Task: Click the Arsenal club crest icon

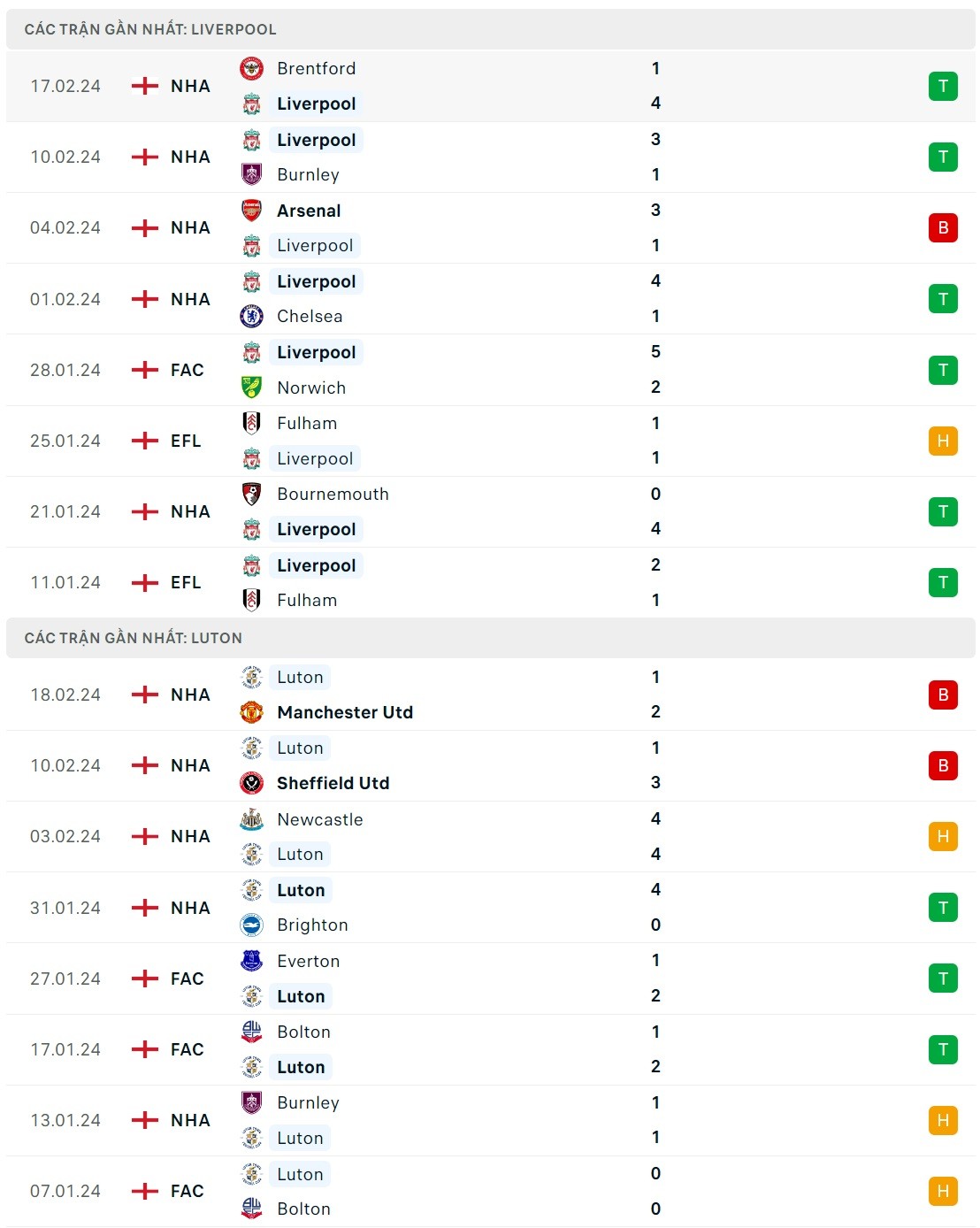Action: pyautogui.click(x=252, y=211)
